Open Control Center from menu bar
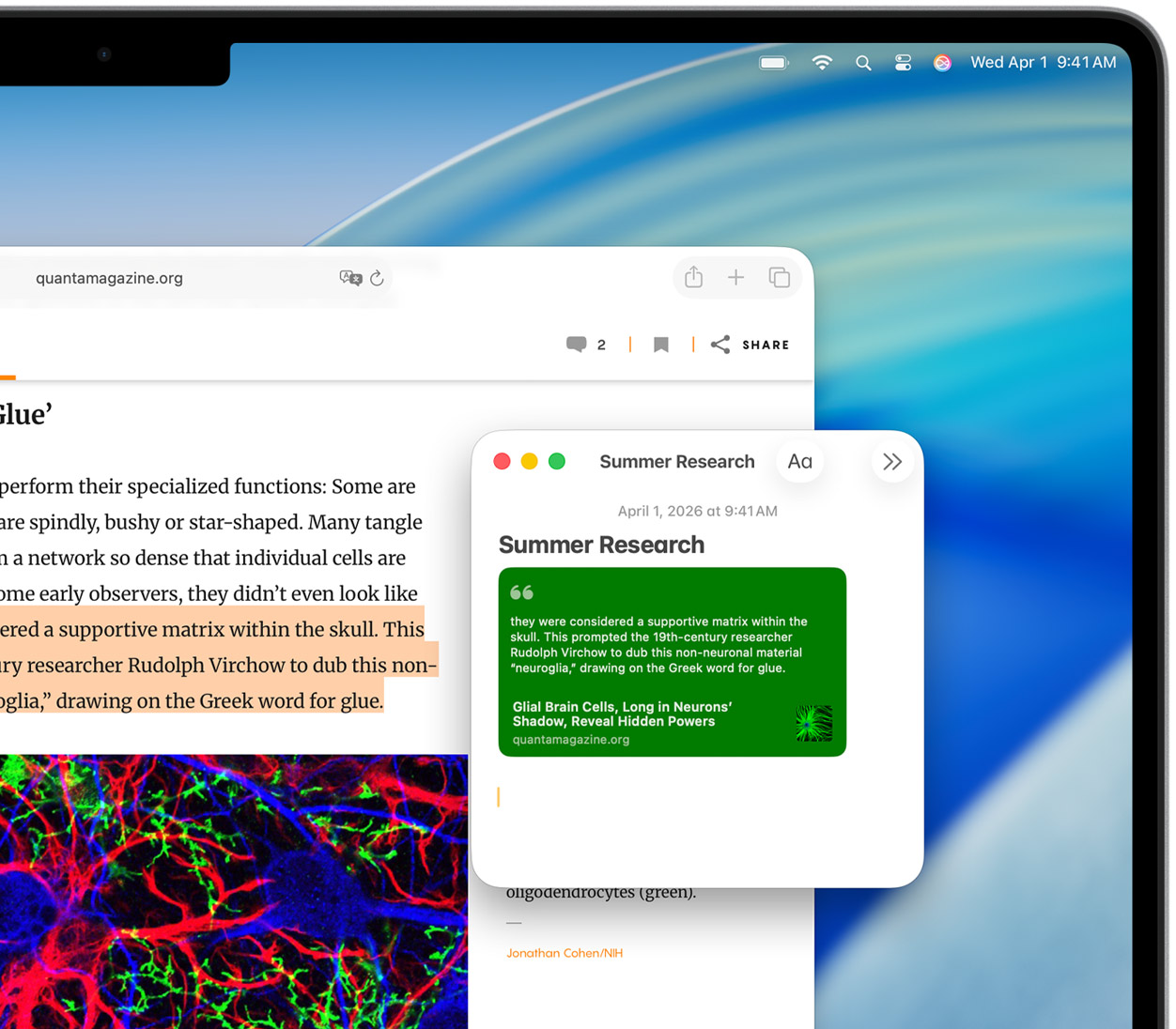The image size is (1176, 1029). click(x=903, y=63)
